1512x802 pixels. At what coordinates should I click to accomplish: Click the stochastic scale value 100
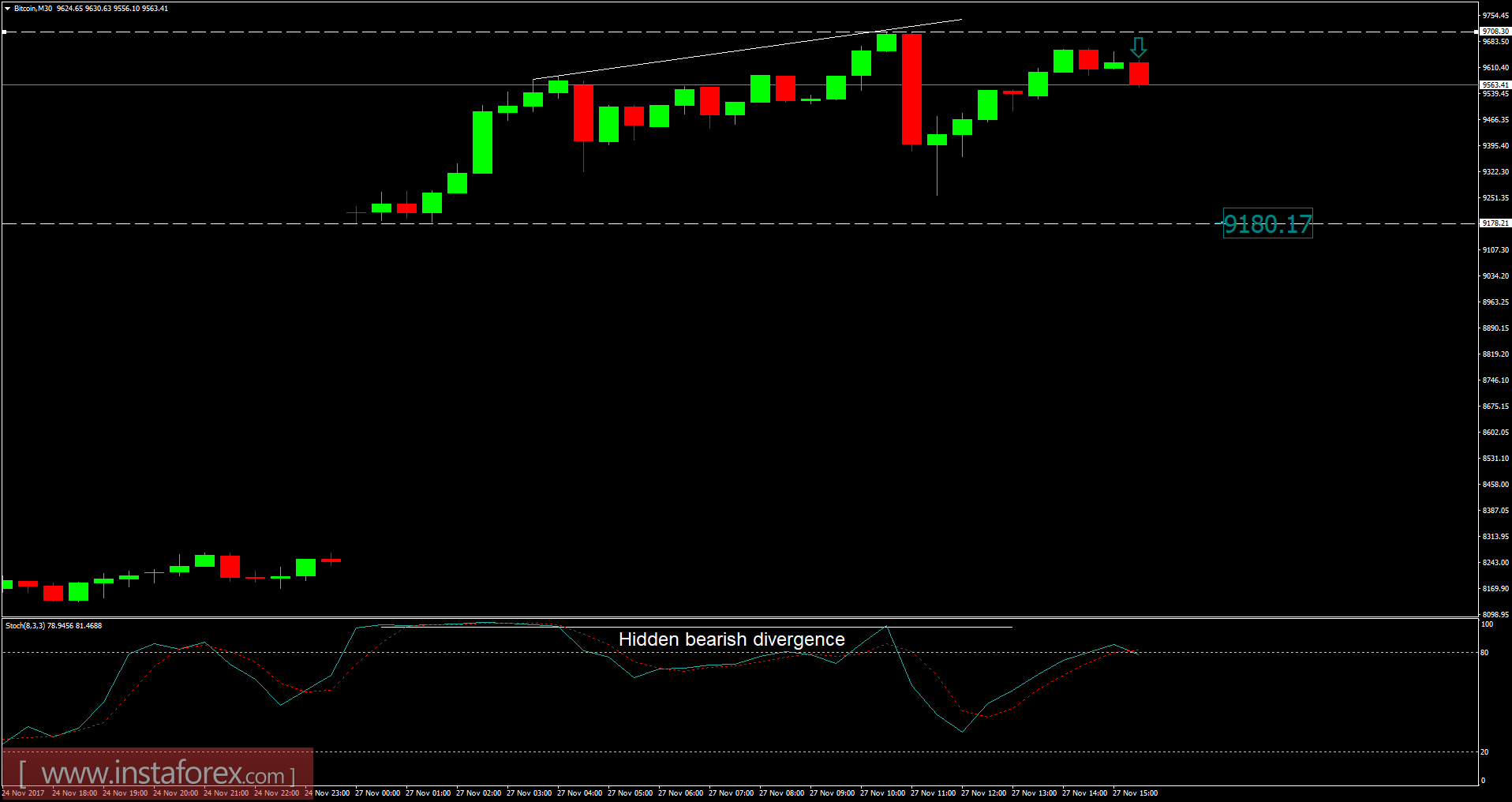[x=1487, y=624]
